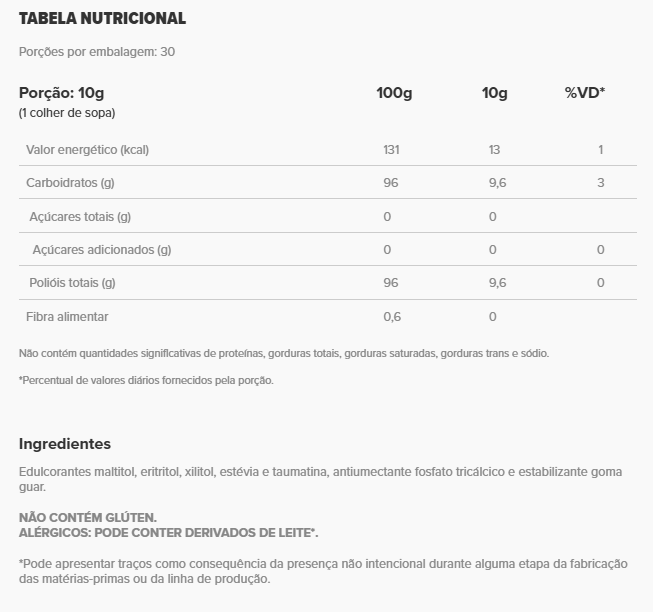
Task: Click the Percentual de valores diários footnote
Action: [146, 381]
